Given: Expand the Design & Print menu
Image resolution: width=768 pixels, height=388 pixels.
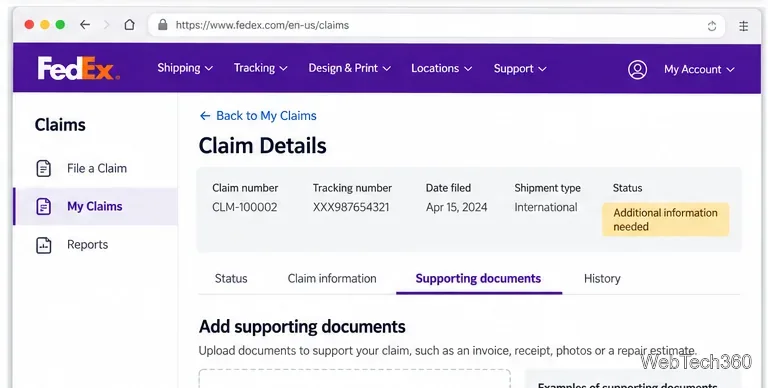Looking at the screenshot, I should (349, 68).
